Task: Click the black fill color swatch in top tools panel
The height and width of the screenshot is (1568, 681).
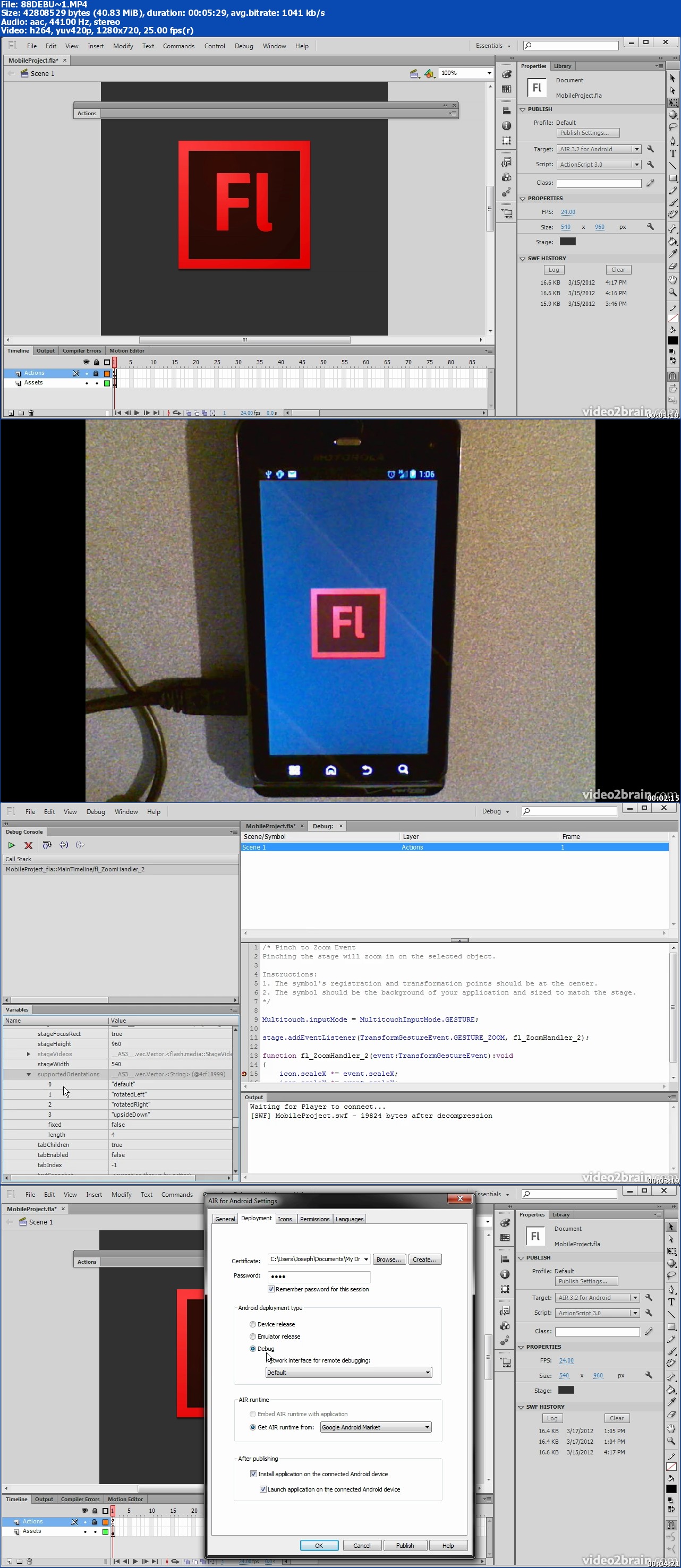Action: click(x=673, y=341)
